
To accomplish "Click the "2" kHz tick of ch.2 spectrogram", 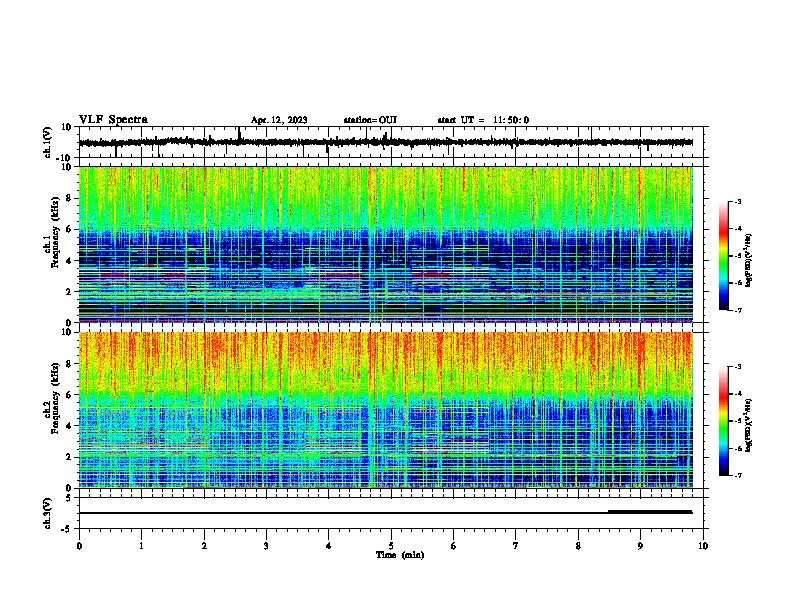I will pos(69,457).
